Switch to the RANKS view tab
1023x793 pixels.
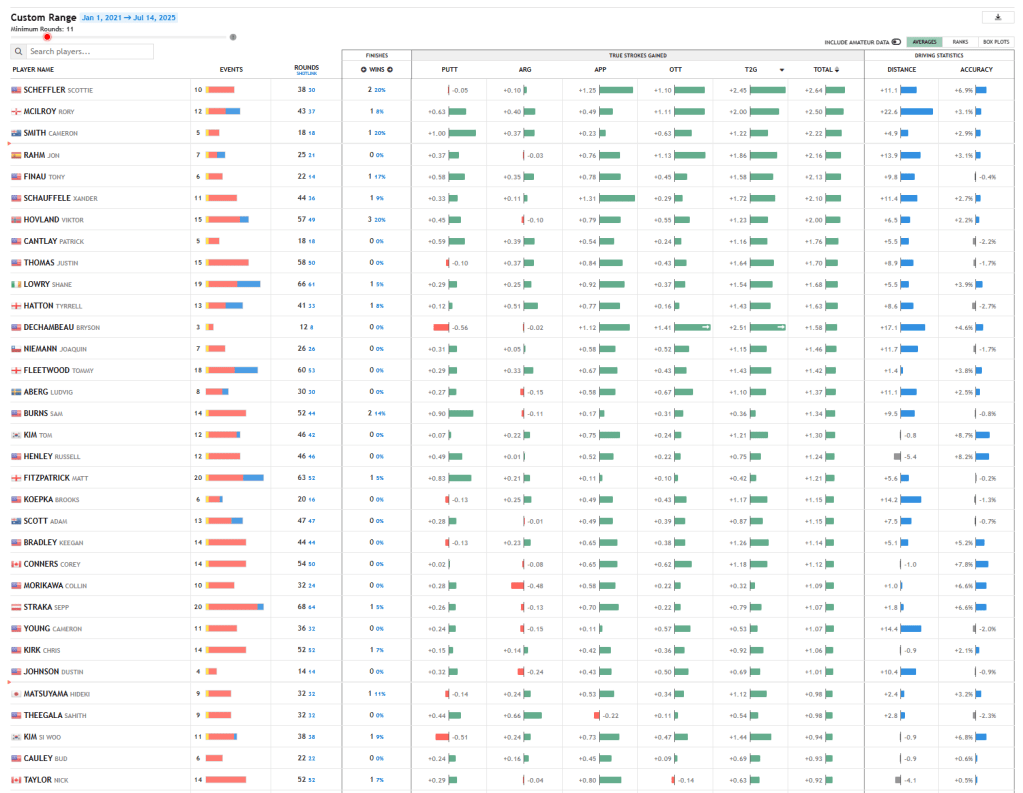(959, 42)
